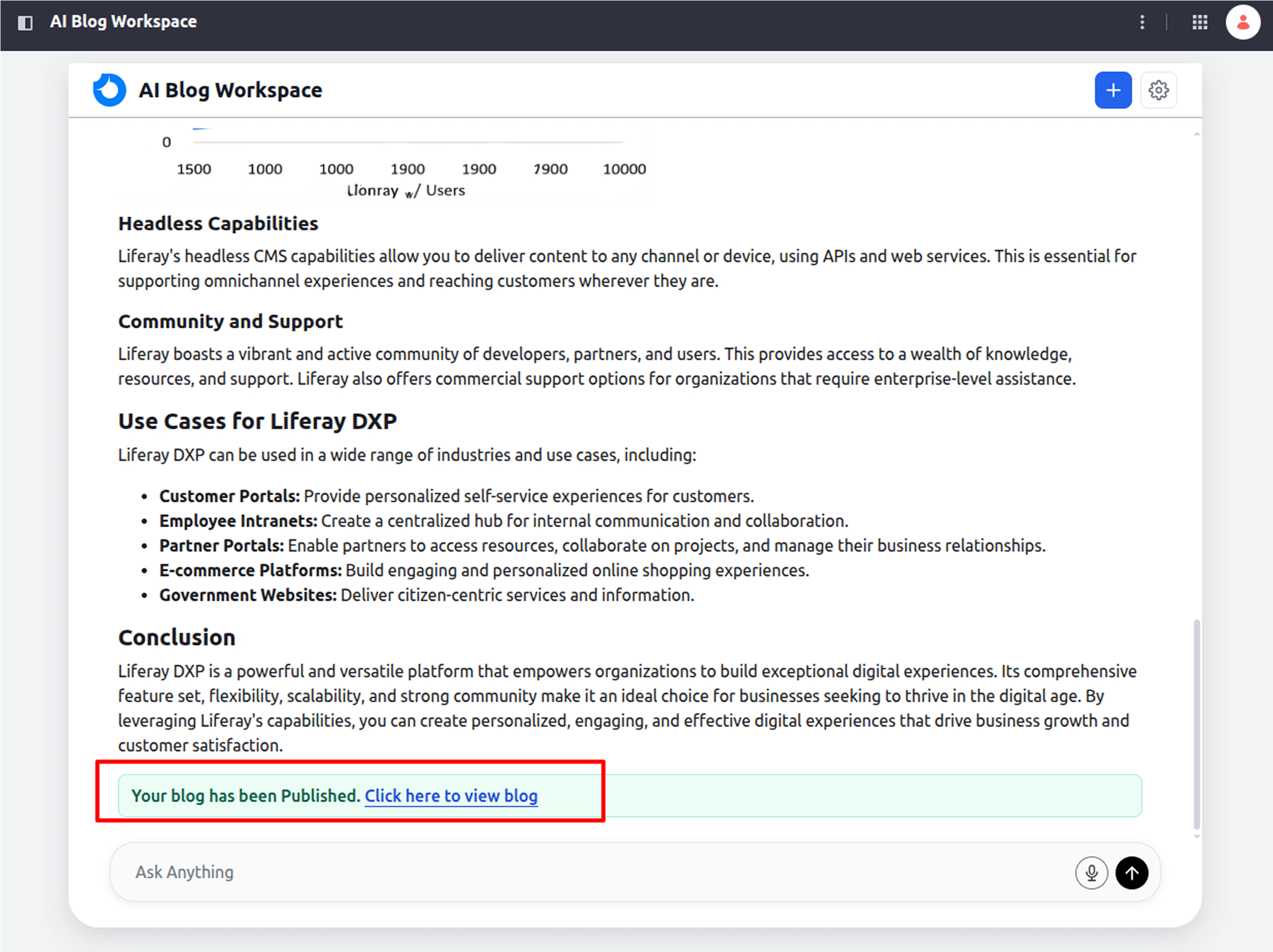Click the scrollbar up arrow
The height and width of the screenshot is (952, 1273).
[1196, 134]
